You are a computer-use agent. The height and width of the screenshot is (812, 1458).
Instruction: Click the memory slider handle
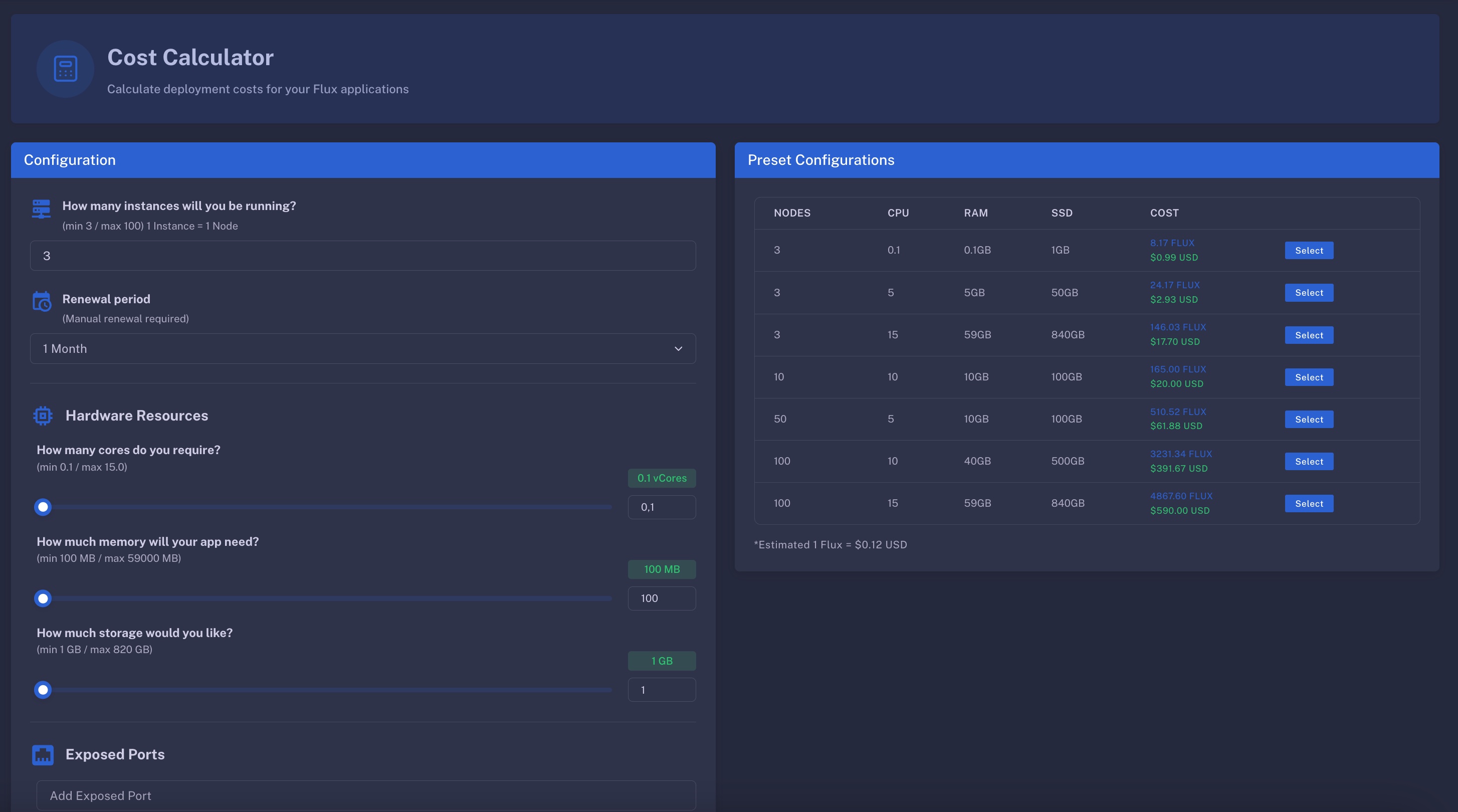point(43,598)
